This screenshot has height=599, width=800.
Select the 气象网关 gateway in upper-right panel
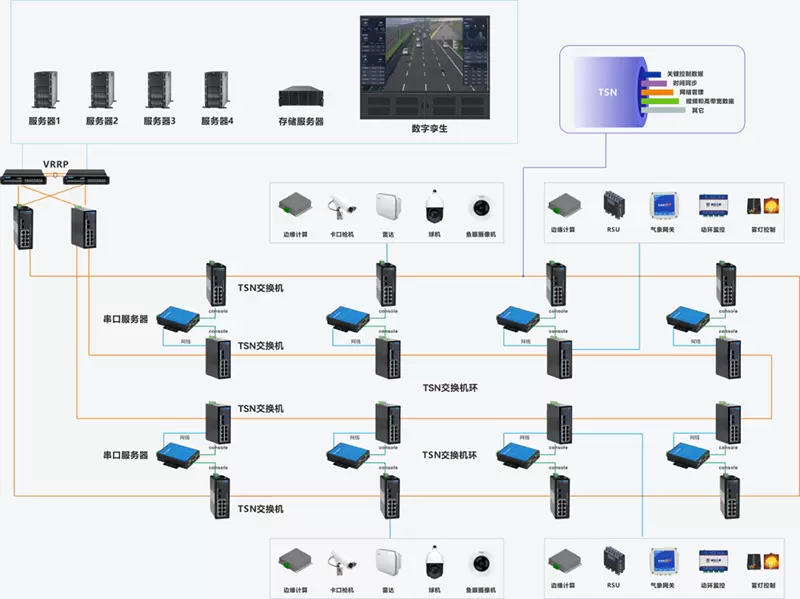[664, 206]
